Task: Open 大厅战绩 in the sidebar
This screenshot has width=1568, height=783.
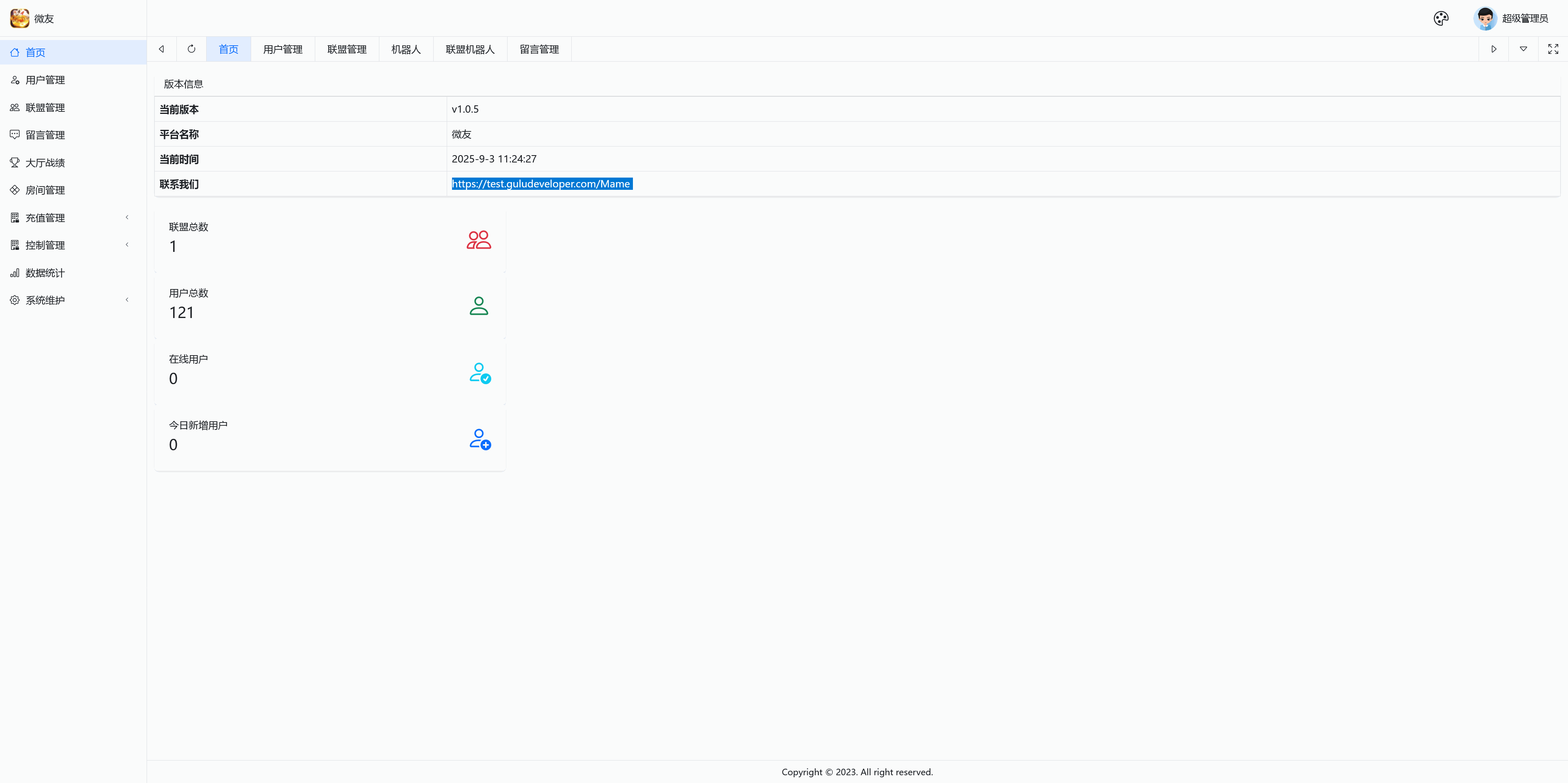Action: (45, 162)
